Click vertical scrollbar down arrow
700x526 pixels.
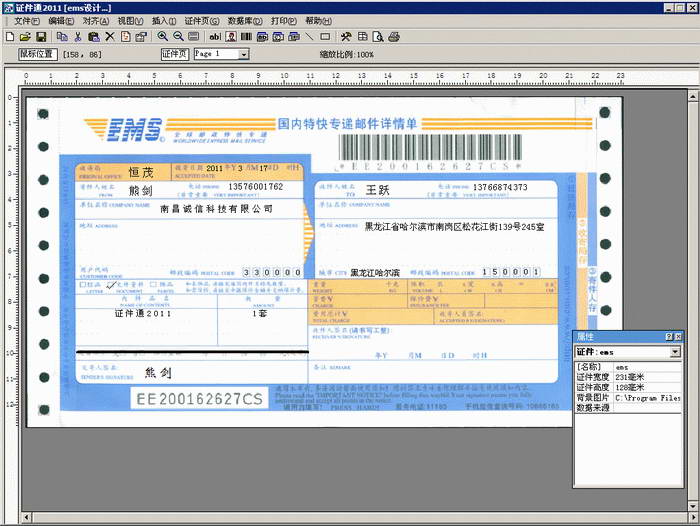click(693, 506)
